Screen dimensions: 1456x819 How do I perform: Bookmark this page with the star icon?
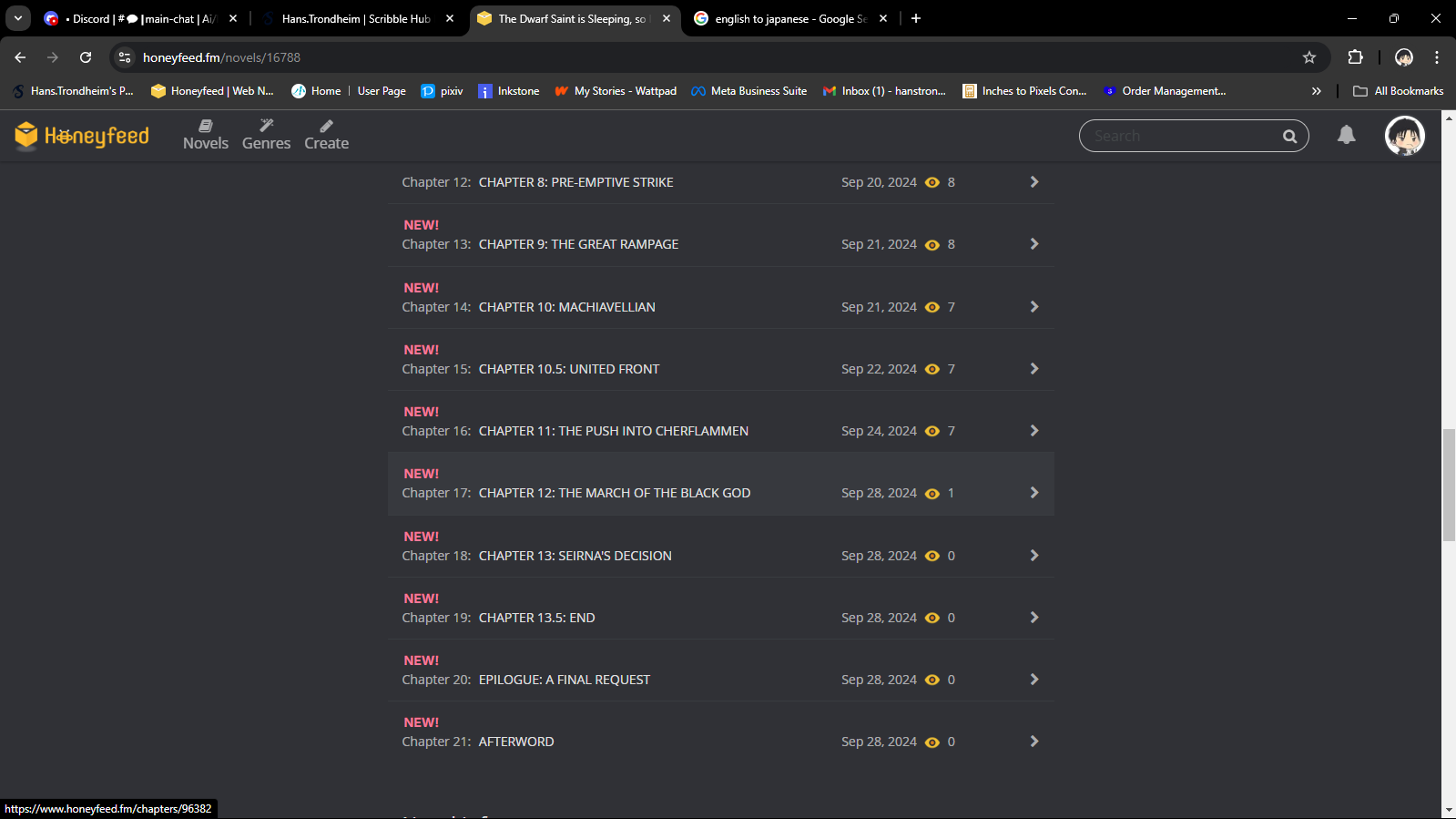tap(1309, 57)
